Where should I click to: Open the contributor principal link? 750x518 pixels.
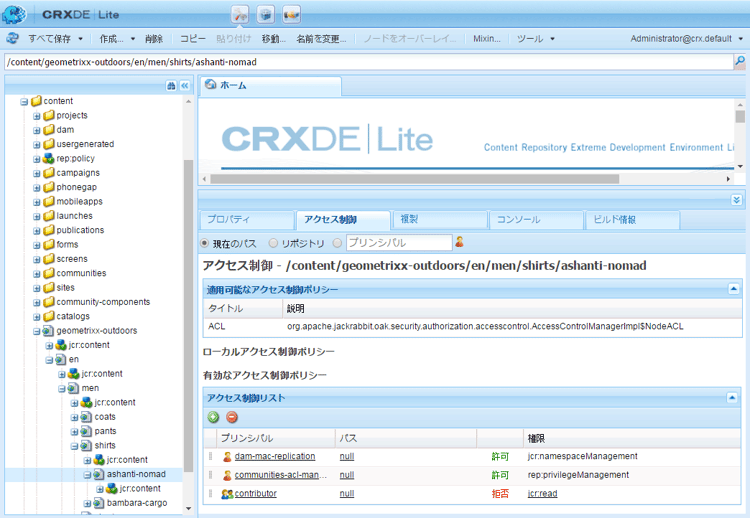coord(255,494)
